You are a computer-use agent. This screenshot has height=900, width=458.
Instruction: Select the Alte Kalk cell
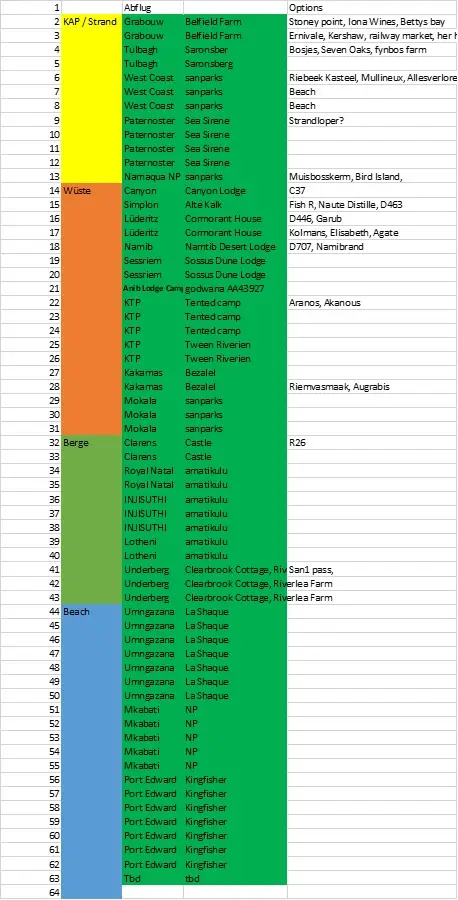coord(235,204)
